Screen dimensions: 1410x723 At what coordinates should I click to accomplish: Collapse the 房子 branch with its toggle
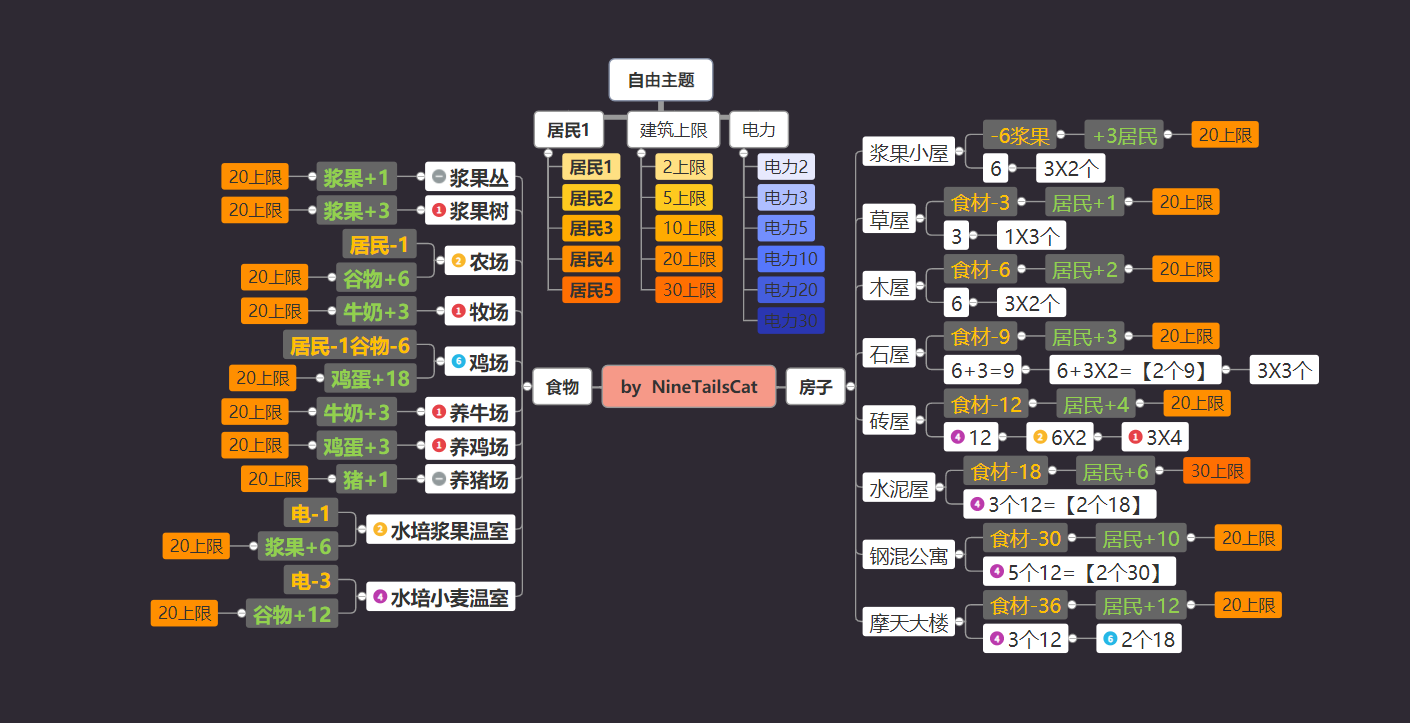tap(851, 386)
